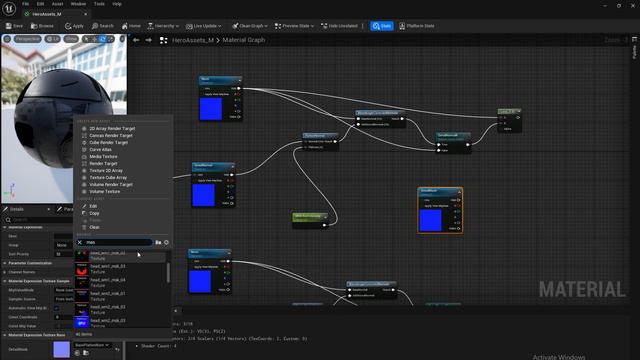This screenshot has height=360, width=640.
Task: Open the viewport Show dropdown
Action: click(x=71, y=39)
